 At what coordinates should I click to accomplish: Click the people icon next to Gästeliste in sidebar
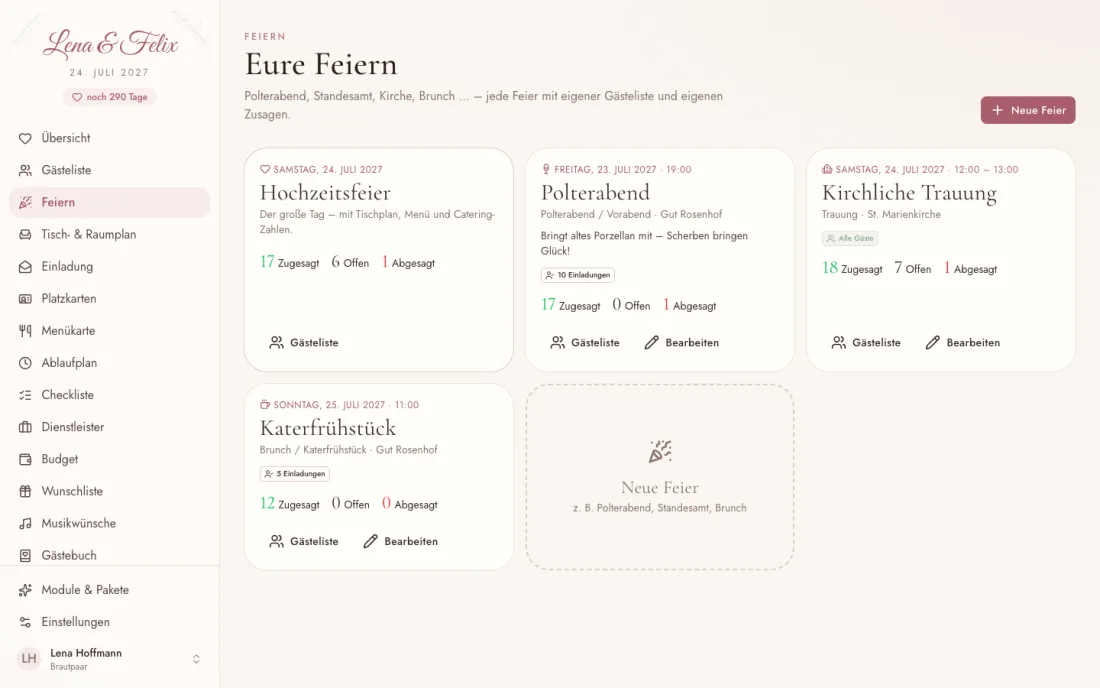coord(25,170)
